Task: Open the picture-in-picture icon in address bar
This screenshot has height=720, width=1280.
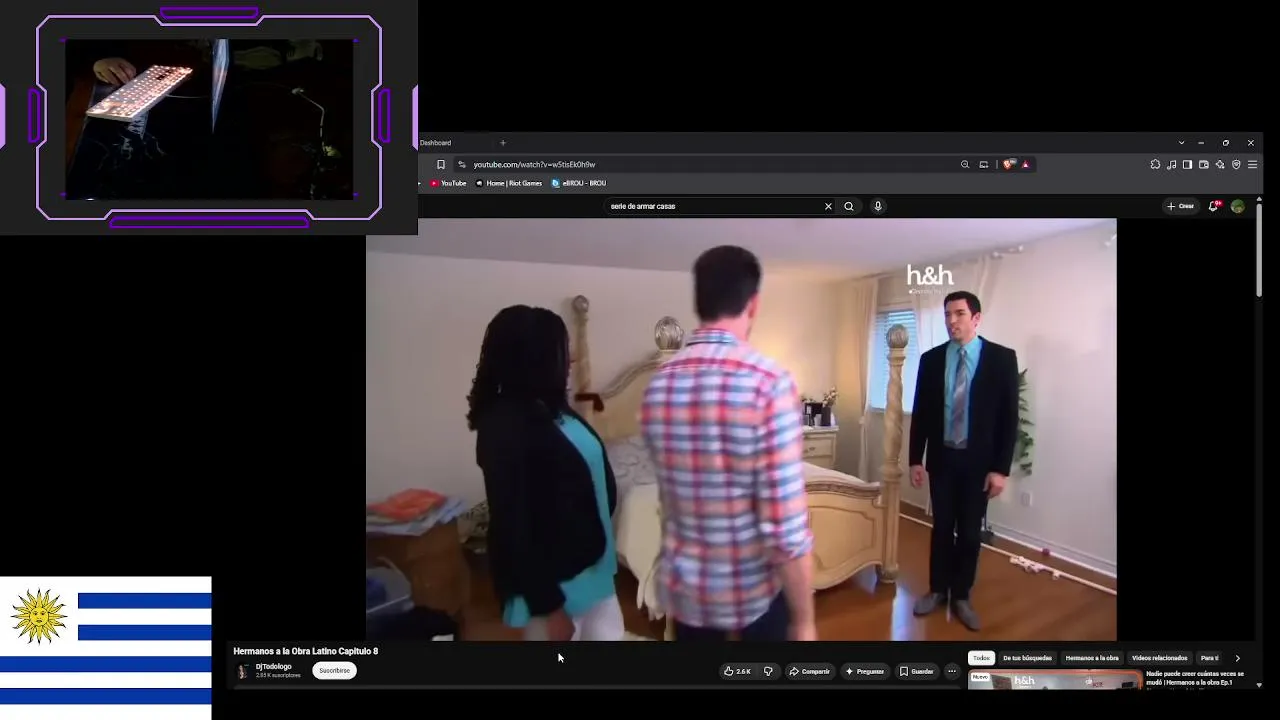Action: tap(984, 165)
